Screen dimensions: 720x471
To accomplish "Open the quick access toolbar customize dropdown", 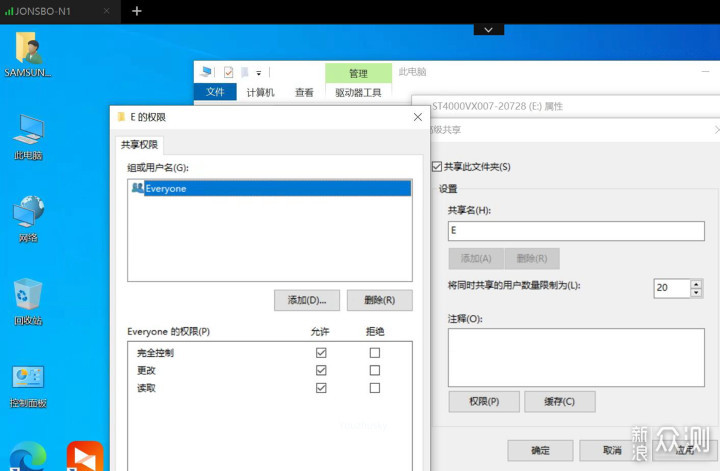I will [x=259, y=73].
